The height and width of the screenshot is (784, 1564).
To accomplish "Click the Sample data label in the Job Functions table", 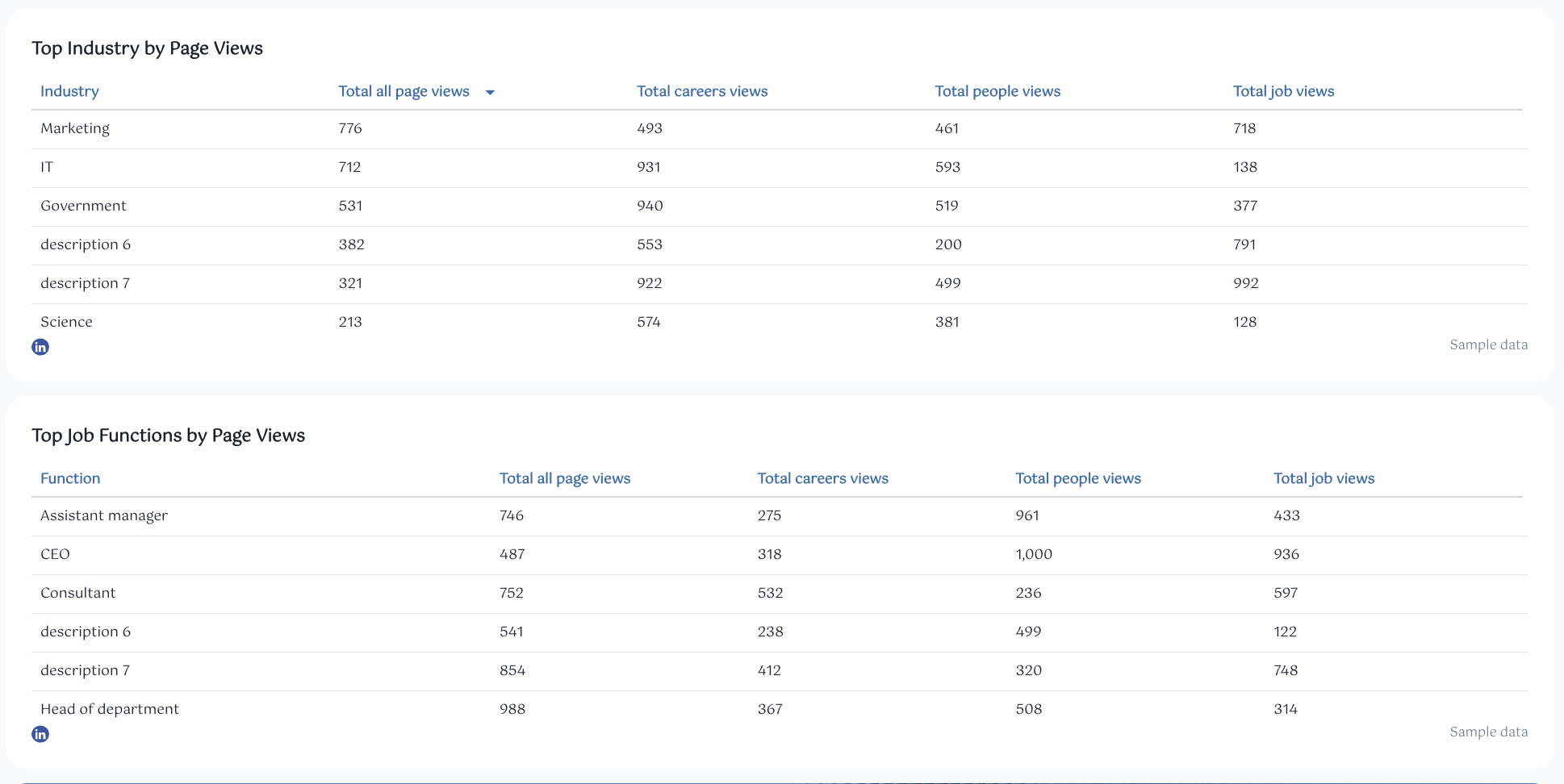I will 1489,732.
